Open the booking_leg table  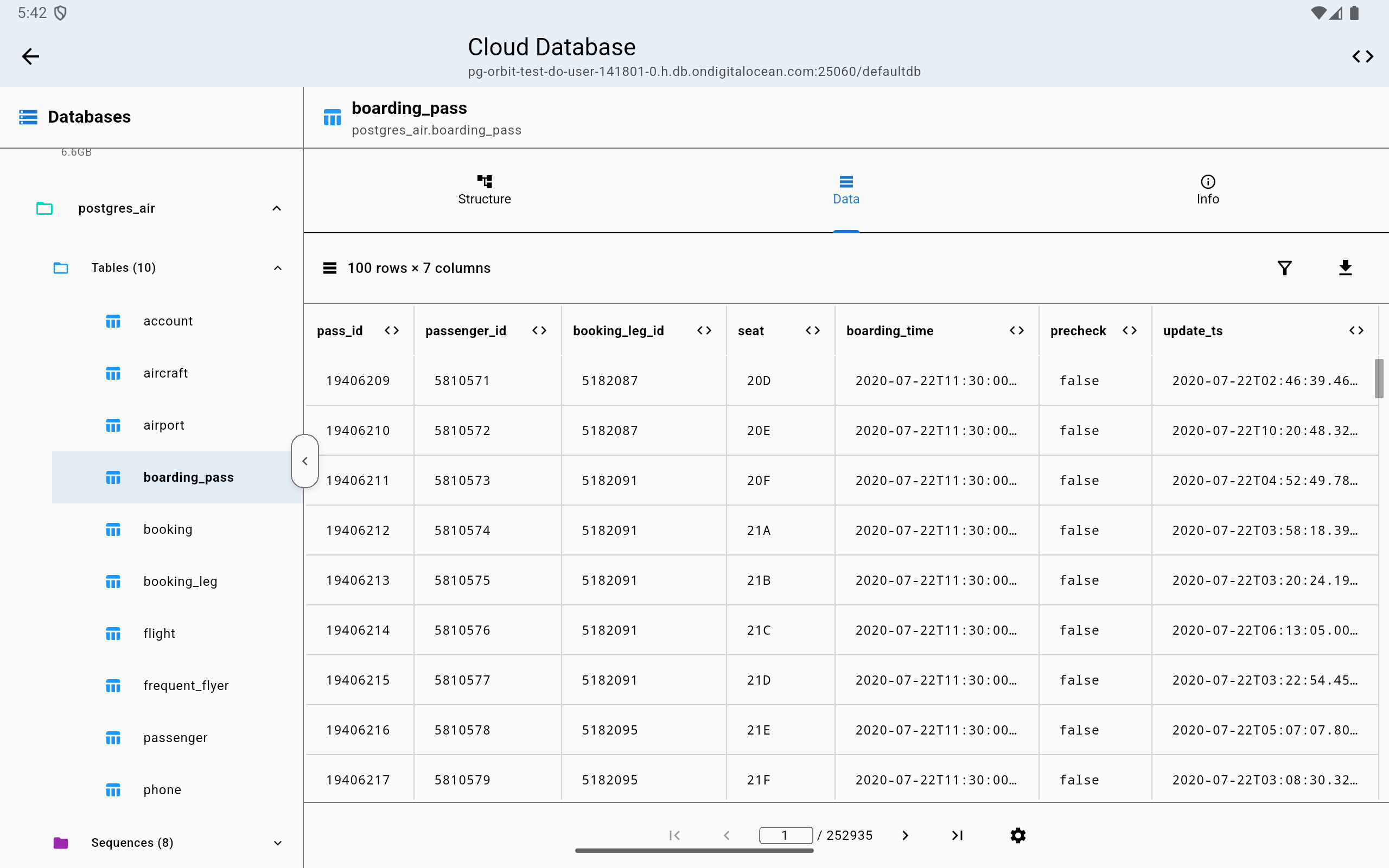177,582
